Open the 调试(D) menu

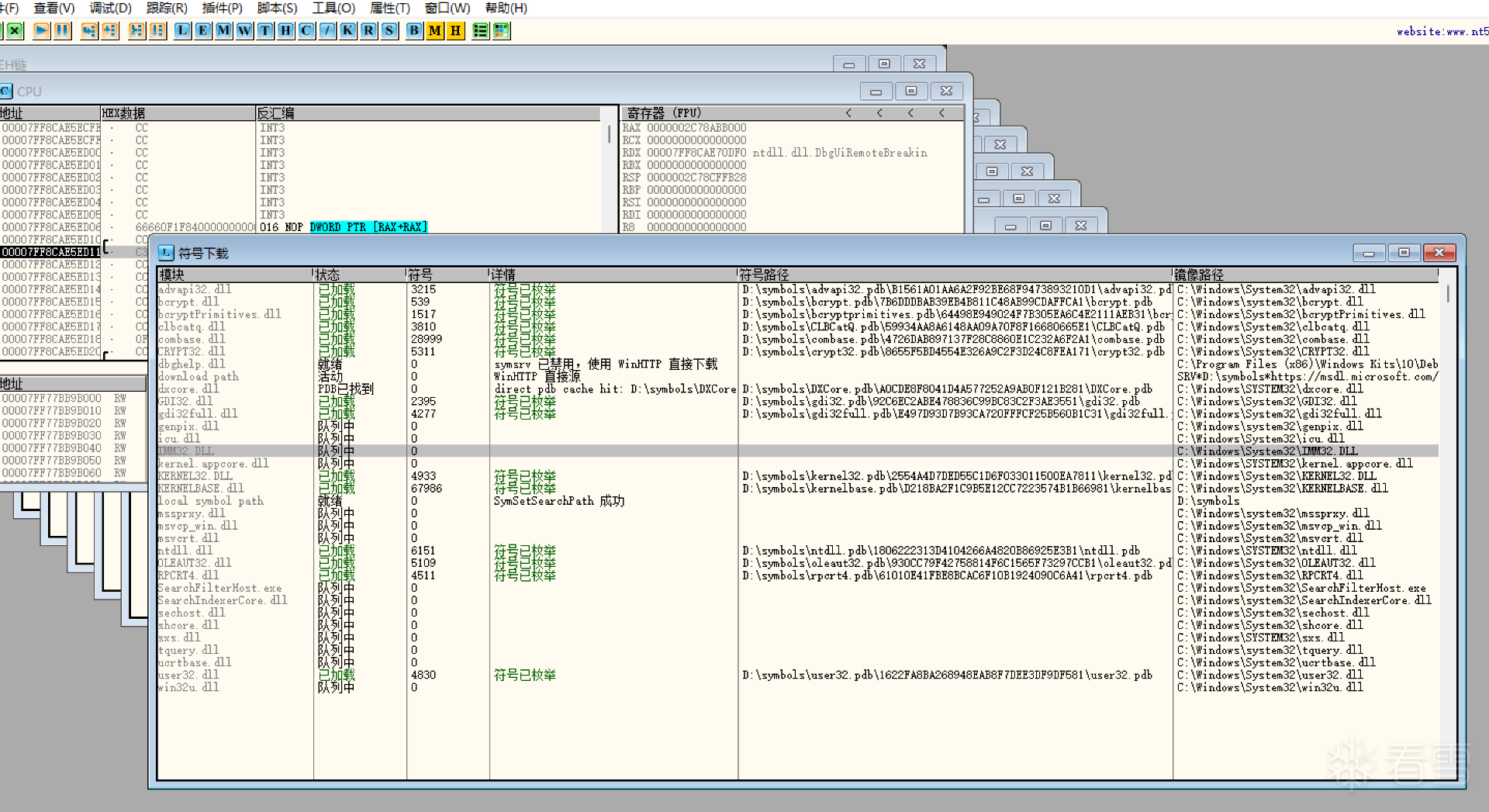(x=111, y=8)
